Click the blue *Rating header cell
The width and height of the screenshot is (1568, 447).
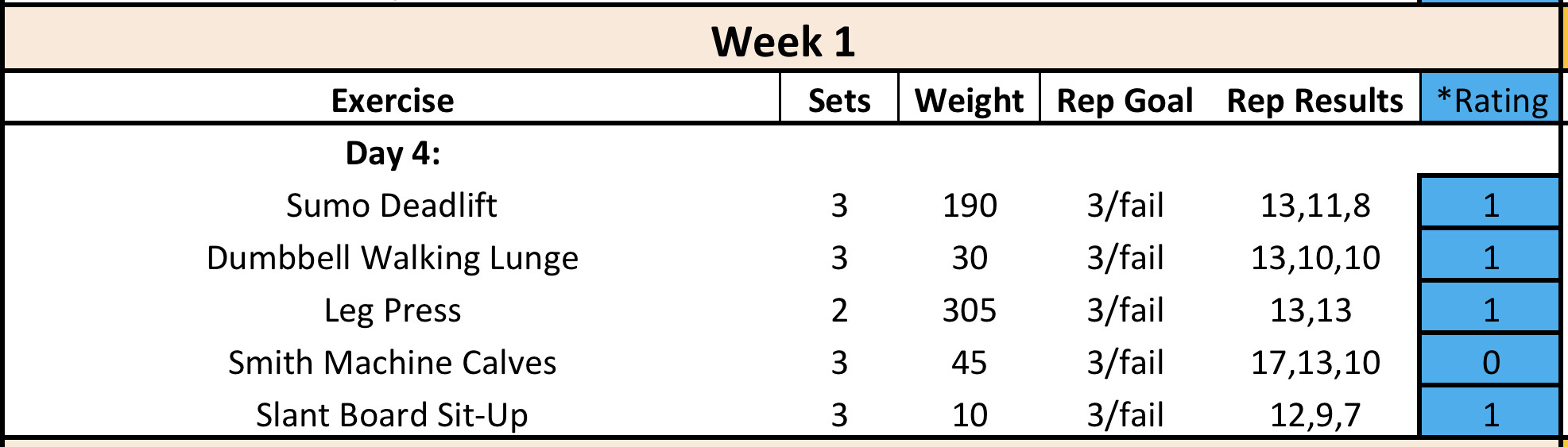coord(1492,101)
